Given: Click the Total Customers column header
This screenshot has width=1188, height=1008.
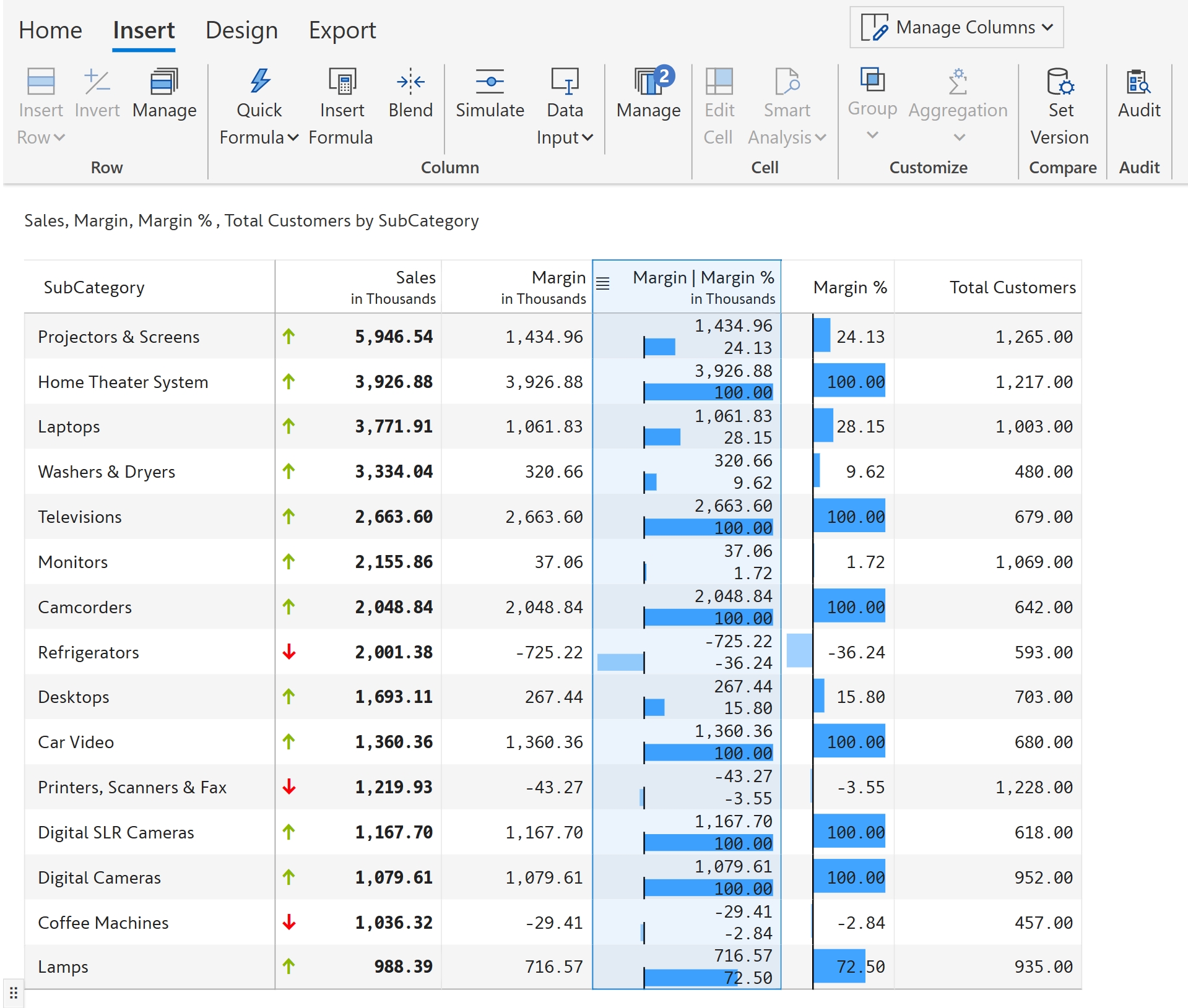Looking at the screenshot, I should 1012,287.
